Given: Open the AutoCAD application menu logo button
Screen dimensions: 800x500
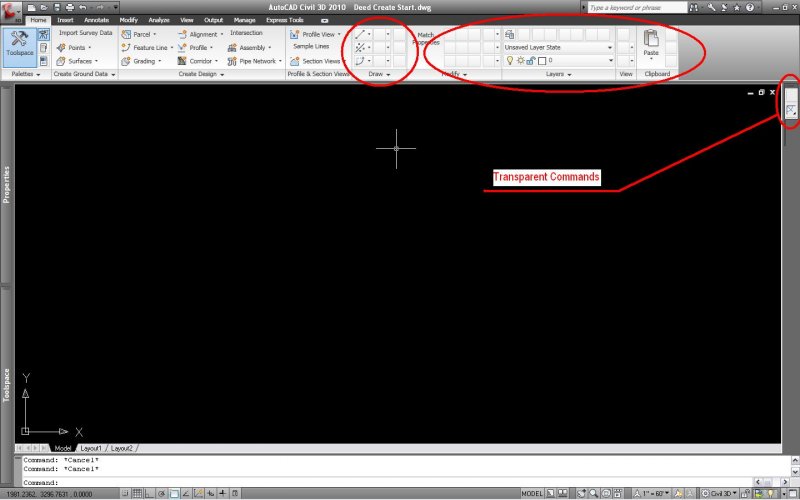Looking at the screenshot, I should [x=11, y=11].
